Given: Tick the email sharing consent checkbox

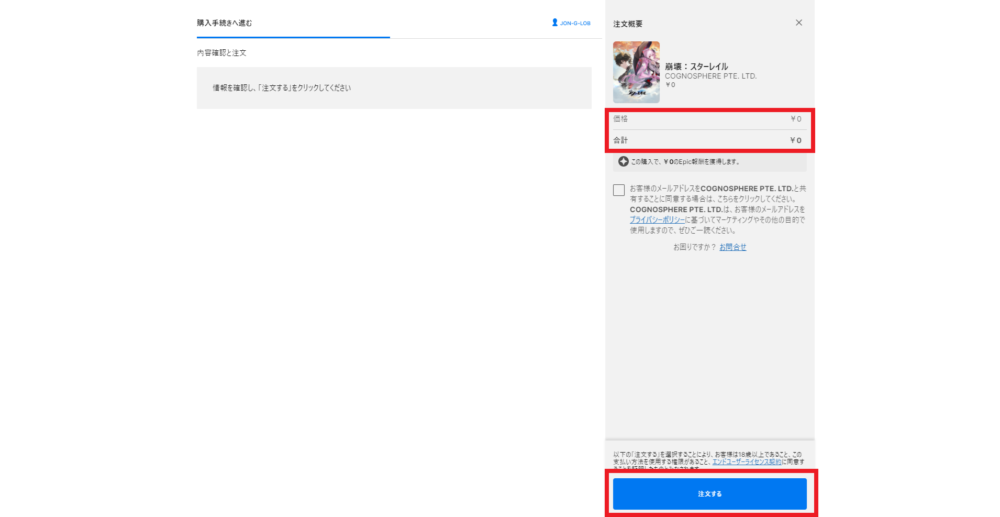Looking at the screenshot, I should click(619, 190).
